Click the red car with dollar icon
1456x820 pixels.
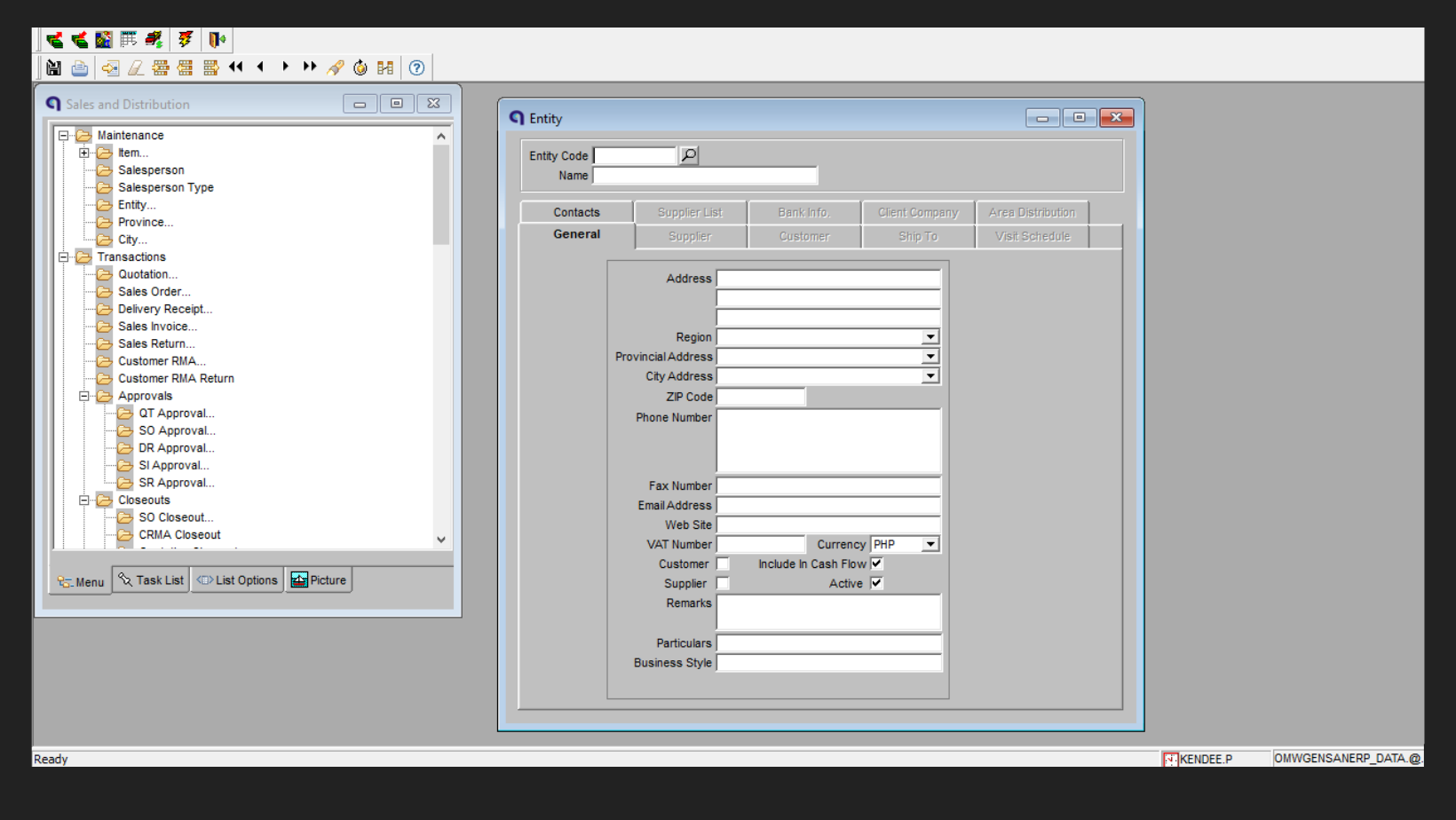pyautogui.click(x=154, y=39)
